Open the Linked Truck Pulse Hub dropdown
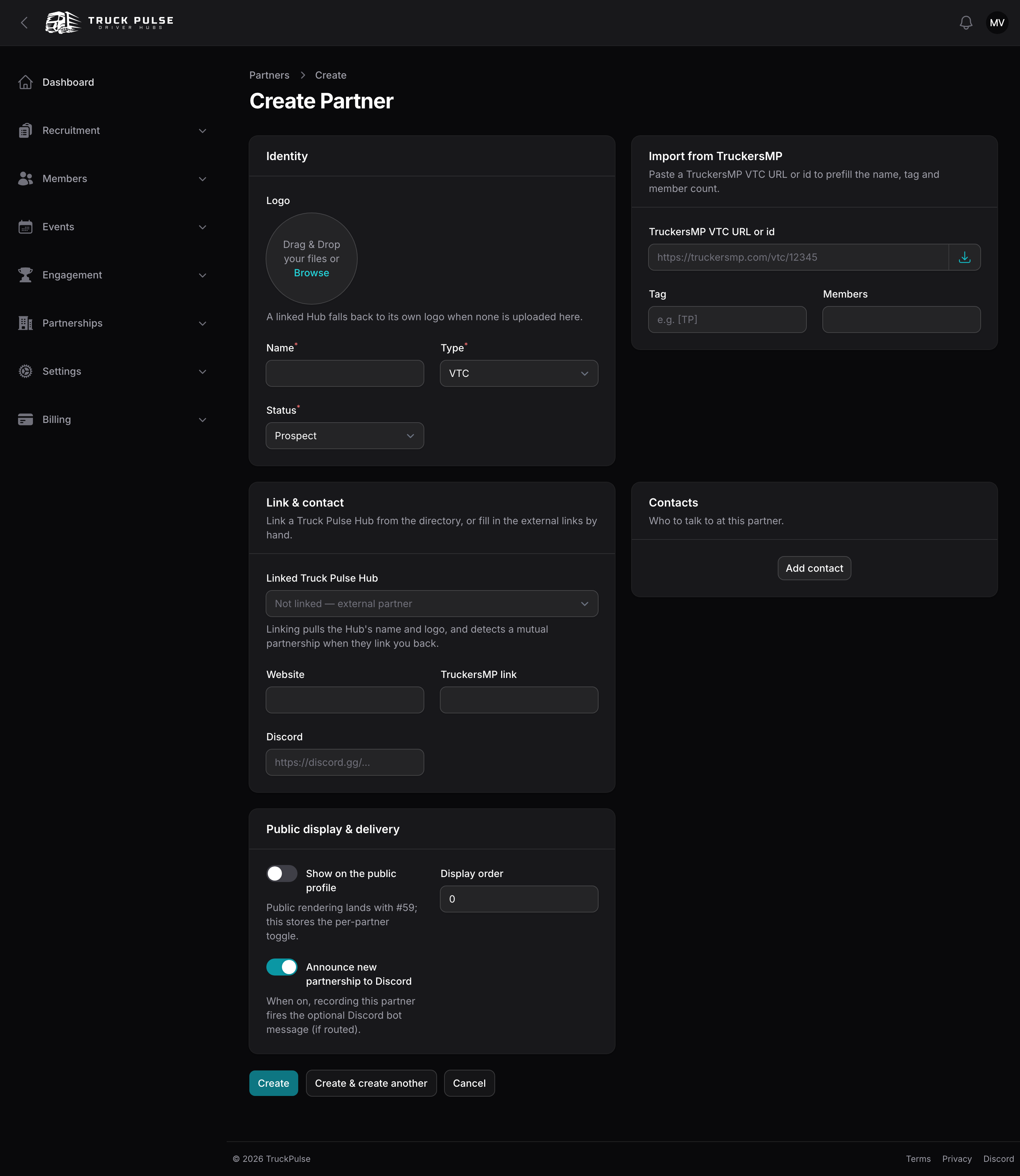This screenshot has width=1020, height=1176. pos(431,603)
